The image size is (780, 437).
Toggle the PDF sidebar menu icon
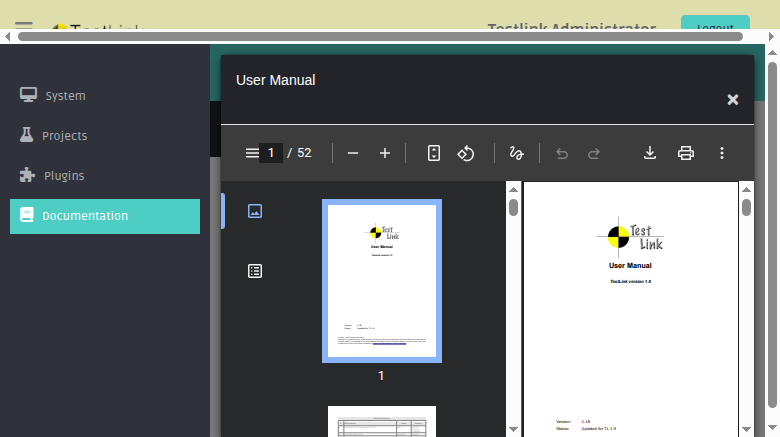(x=252, y=153)
